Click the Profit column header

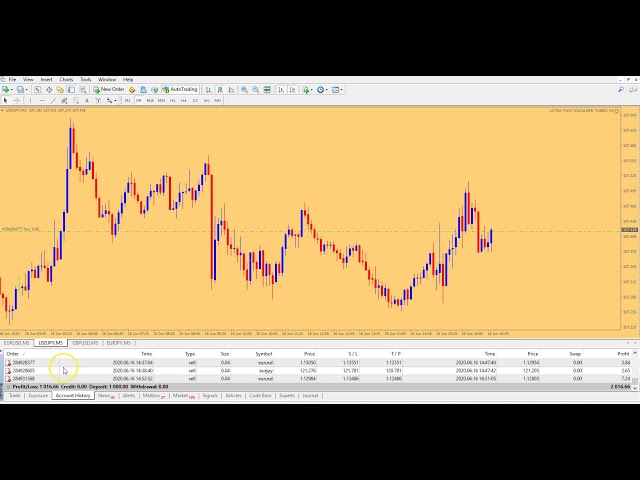click(x=623, y=353)
